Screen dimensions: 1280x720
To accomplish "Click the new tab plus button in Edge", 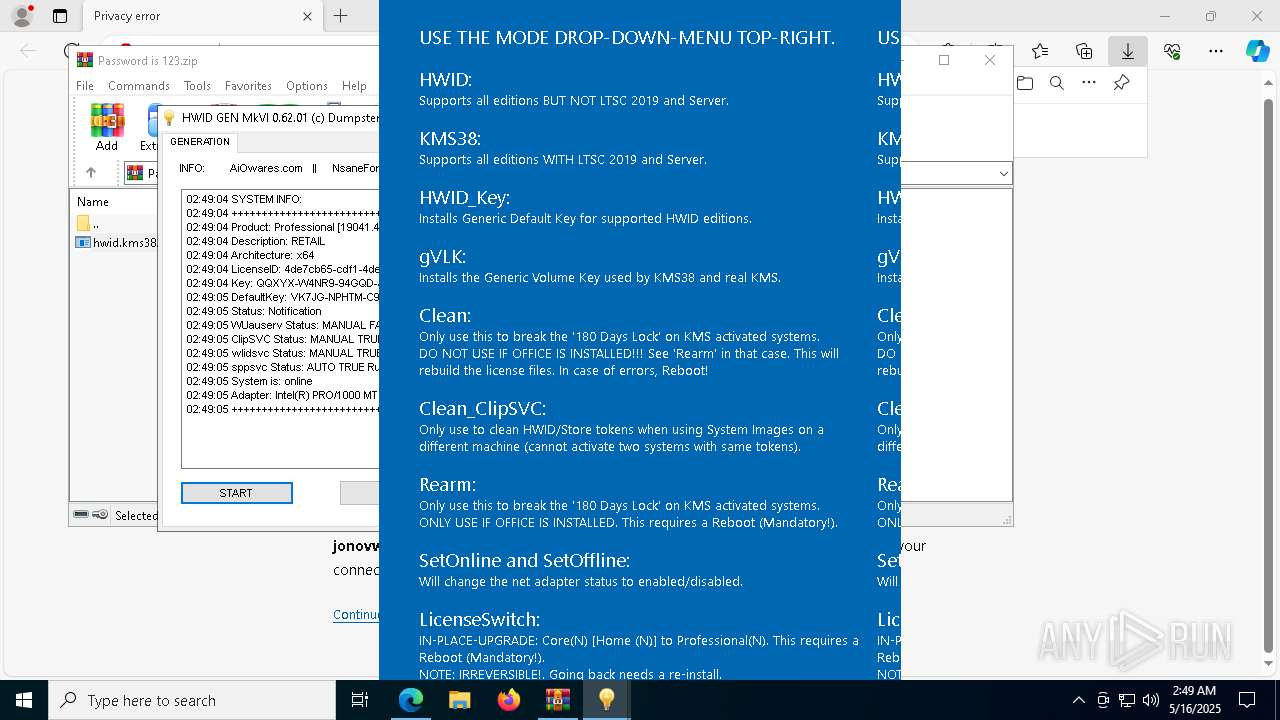I will [x=340, y=16].
